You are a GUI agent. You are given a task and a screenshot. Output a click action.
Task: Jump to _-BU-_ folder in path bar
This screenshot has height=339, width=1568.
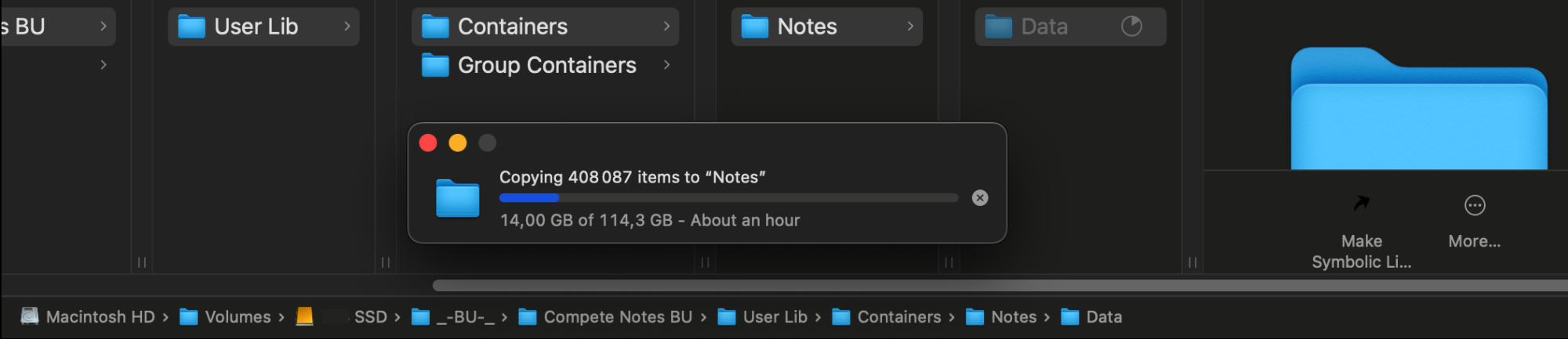click(x=465, y=317)
